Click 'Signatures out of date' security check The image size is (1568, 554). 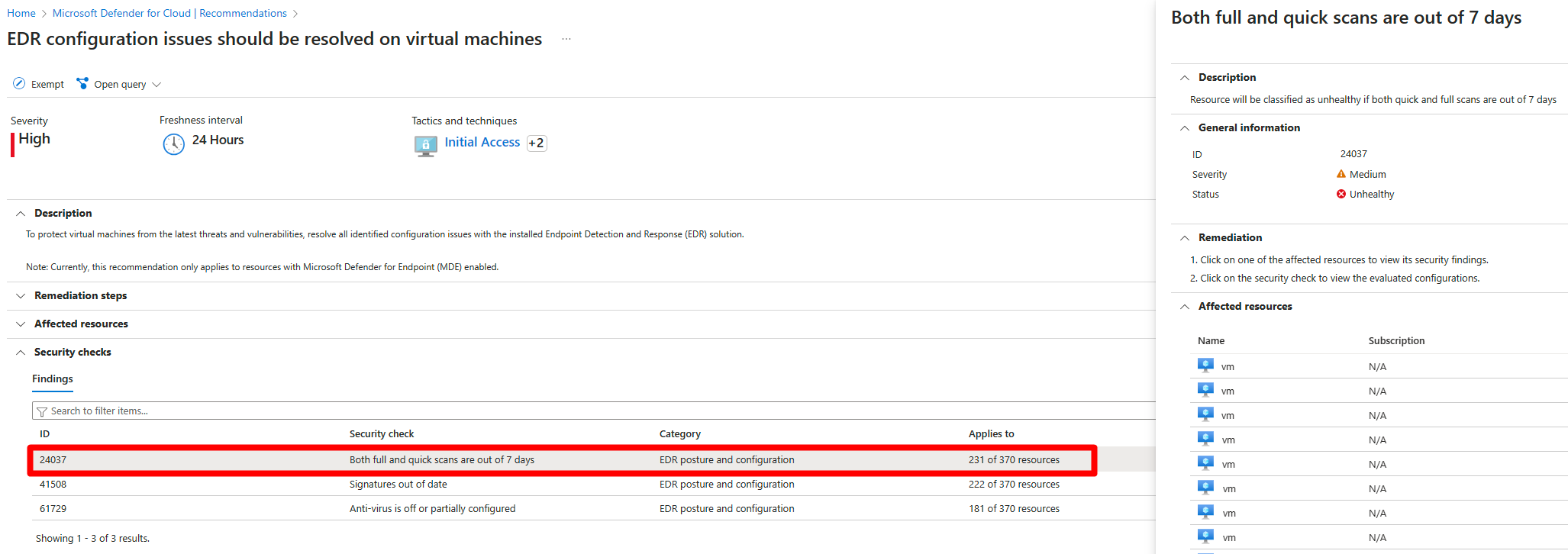pos(398,485)
